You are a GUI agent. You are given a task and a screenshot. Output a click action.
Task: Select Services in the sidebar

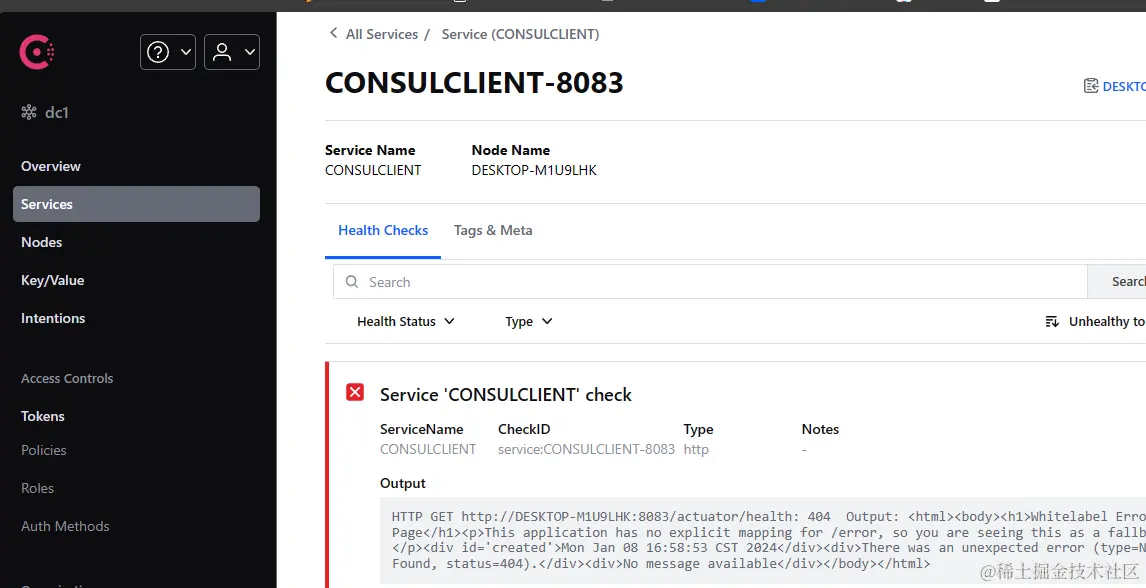136,205
